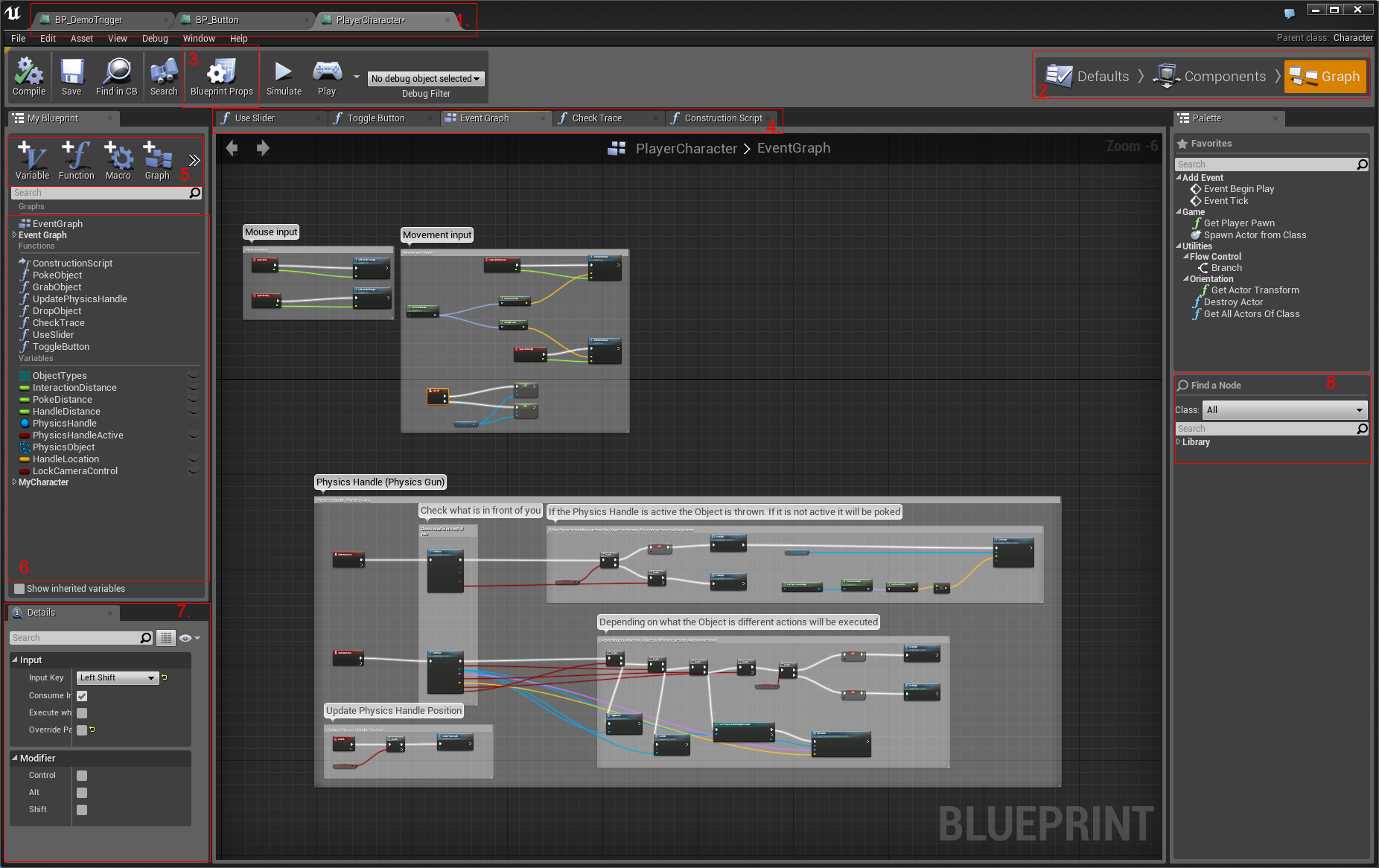Open Play options dropdown arrow
This screenshot has width=1379, height=868.
(356, 77)
